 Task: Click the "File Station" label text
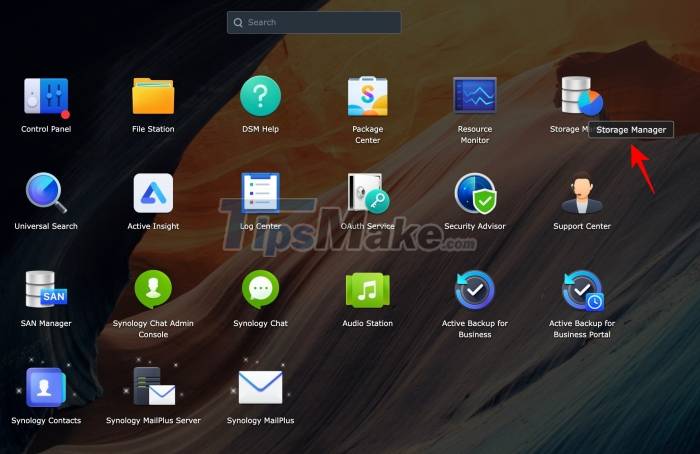(x=153, y=129)
